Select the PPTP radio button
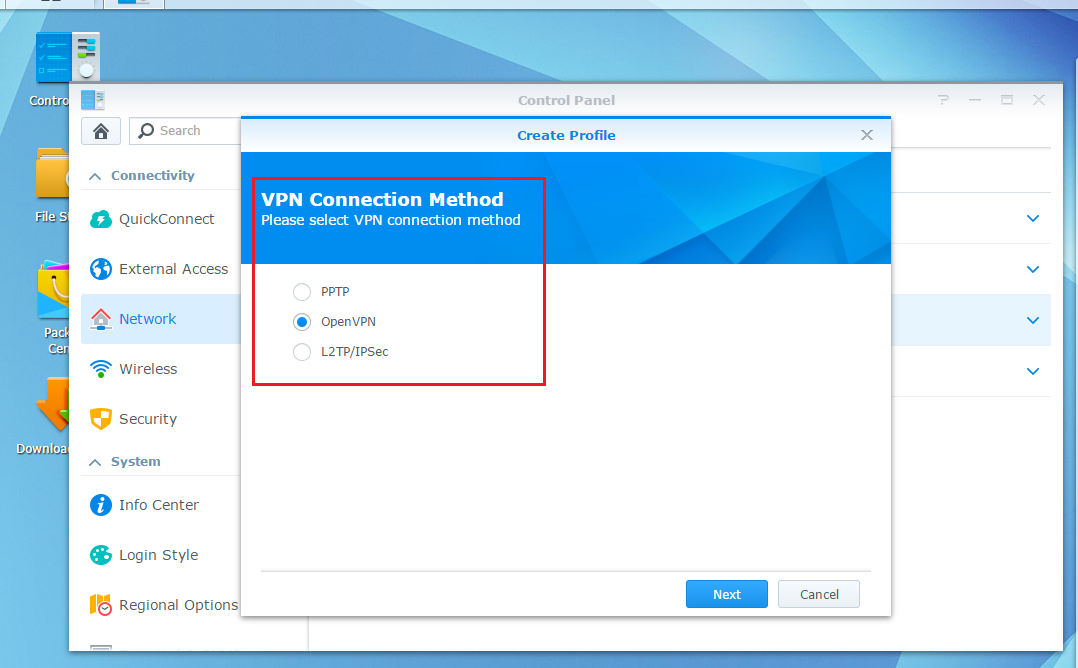This screenshot has height=668, width=1078. [x=302, y=292]
